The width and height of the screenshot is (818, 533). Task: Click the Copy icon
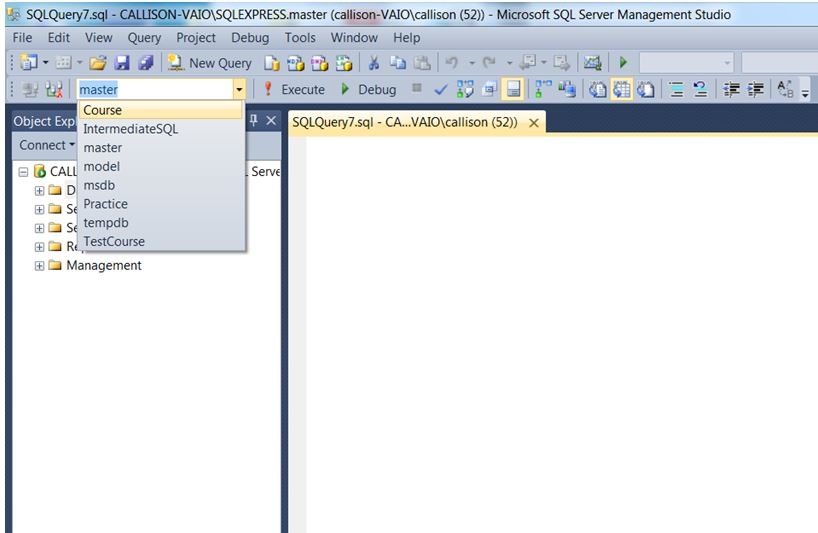[x=398, y=63]
